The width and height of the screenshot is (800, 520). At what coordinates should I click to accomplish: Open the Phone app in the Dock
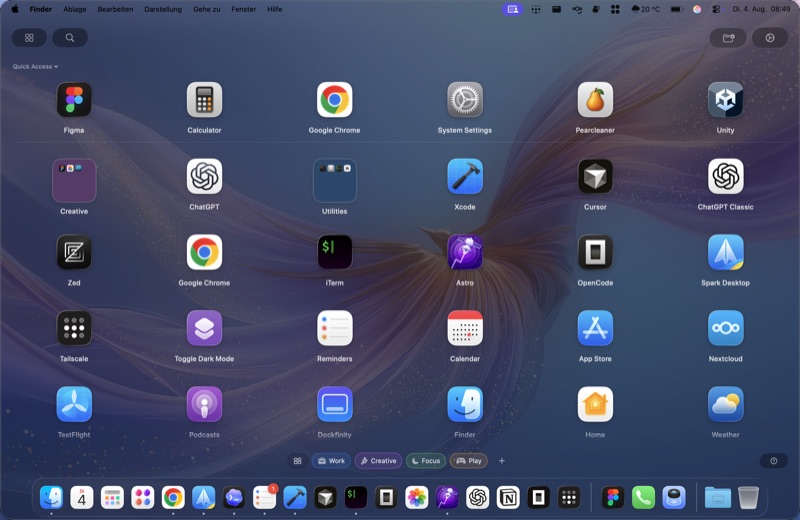643,498
